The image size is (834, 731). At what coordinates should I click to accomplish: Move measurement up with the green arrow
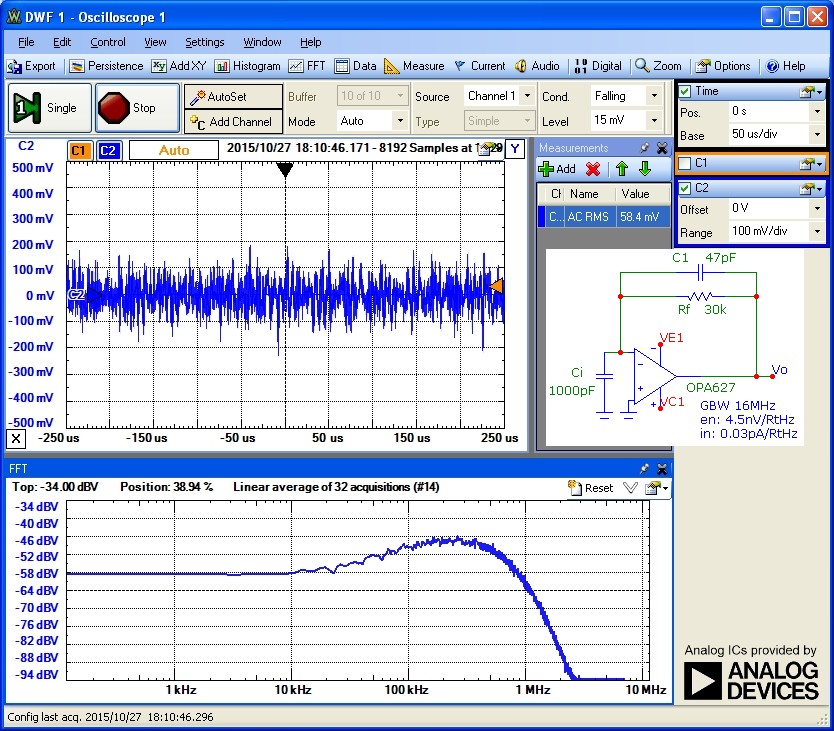pyautogui.click(x=621, y=169)
